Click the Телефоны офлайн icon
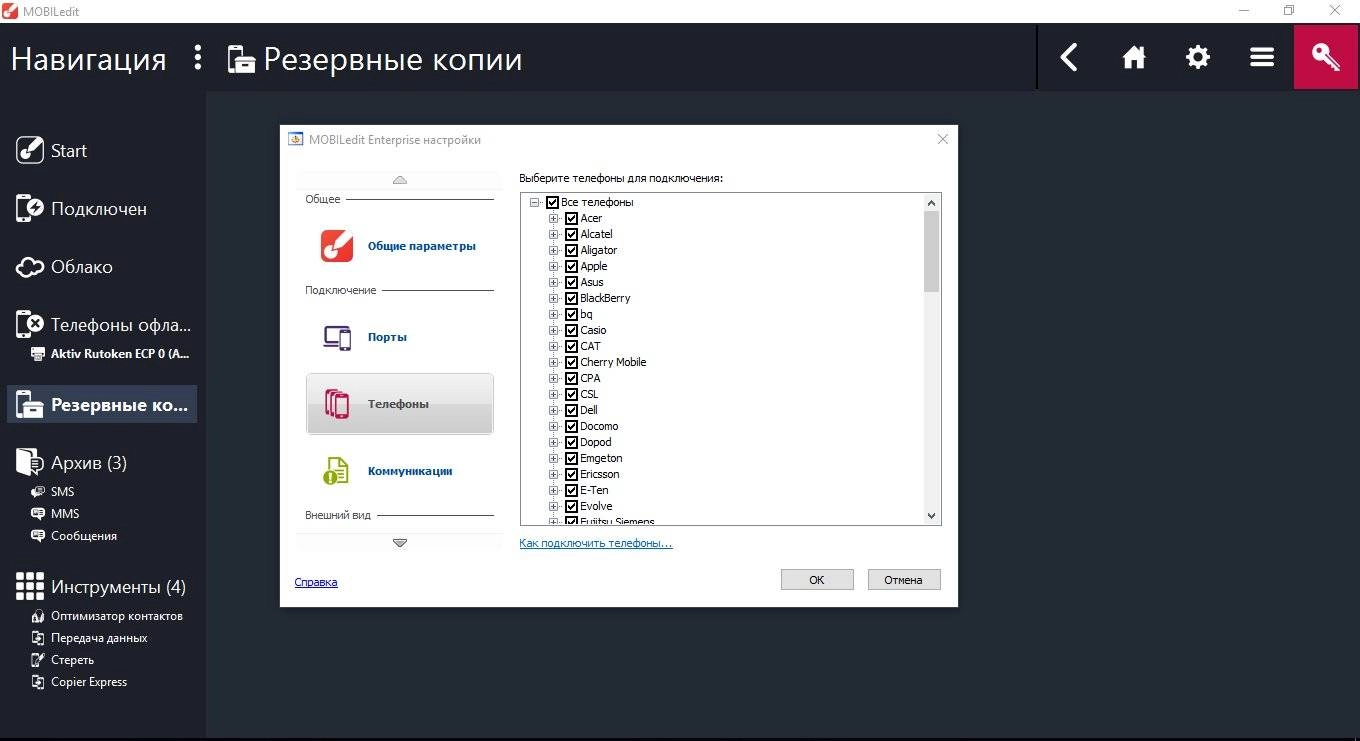The image size is (1360, 741). pos(30,324)
